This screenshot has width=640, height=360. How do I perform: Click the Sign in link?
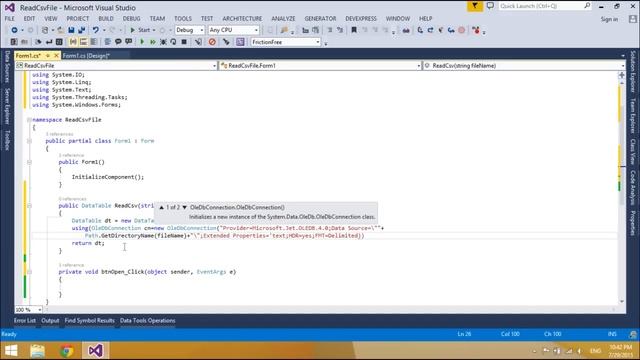pyautogui.click(x=609, y=19)
